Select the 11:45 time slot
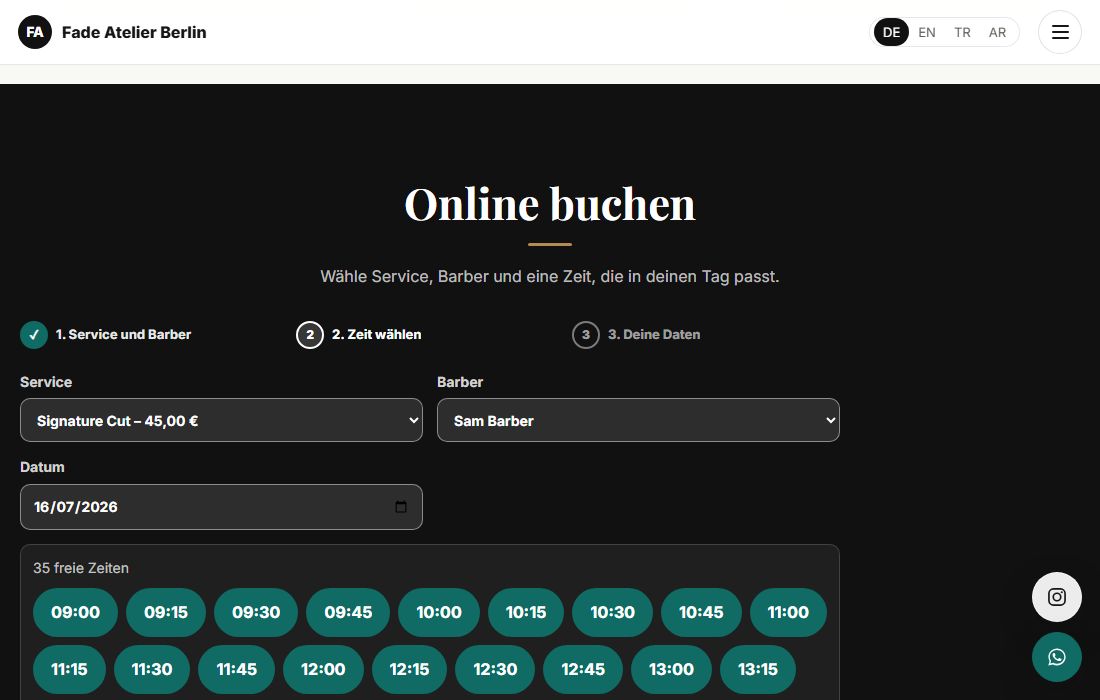The height and width of the screenshot is (700, 1100). [x=236, y=669]
